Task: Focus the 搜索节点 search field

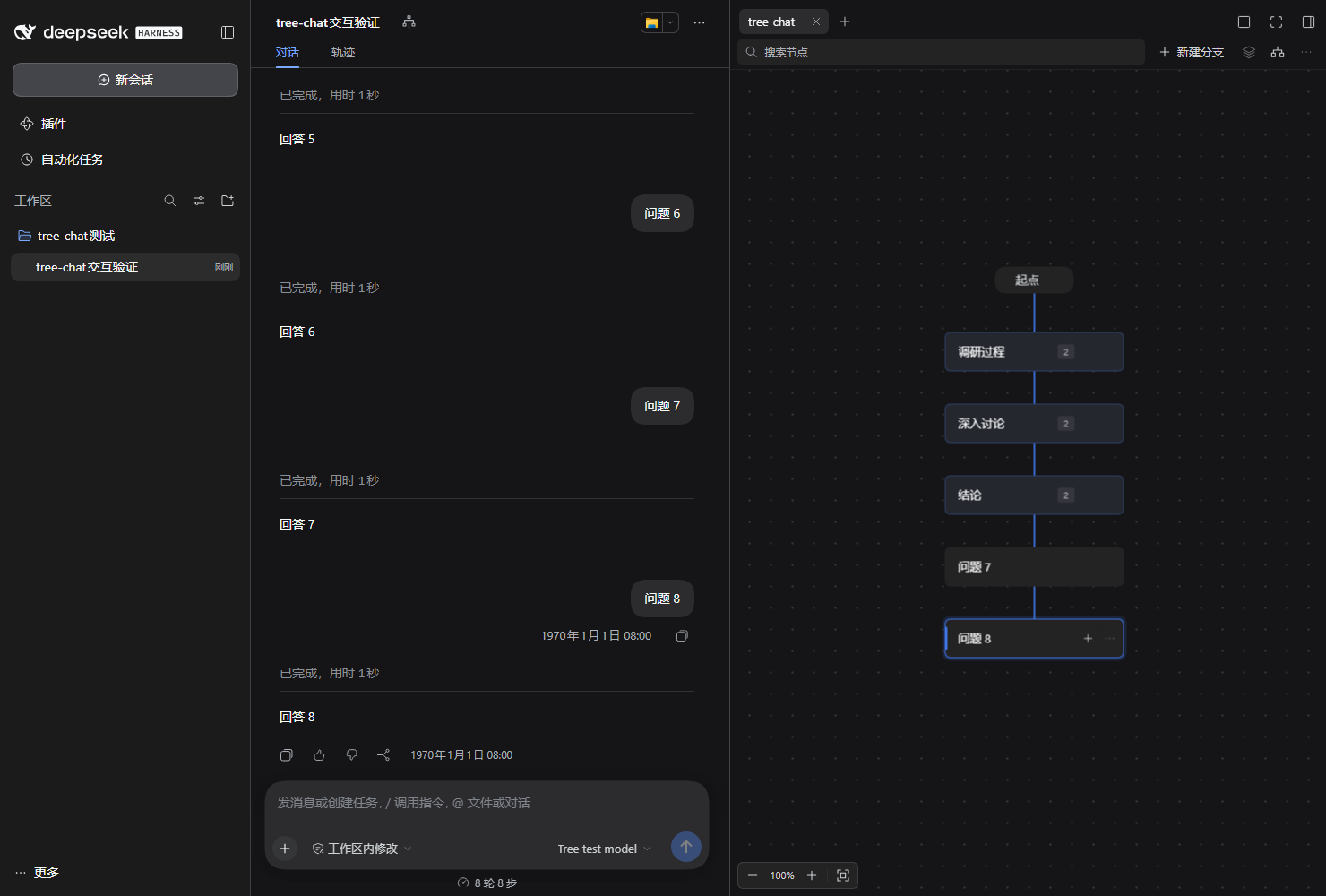Action: (942, 52)
